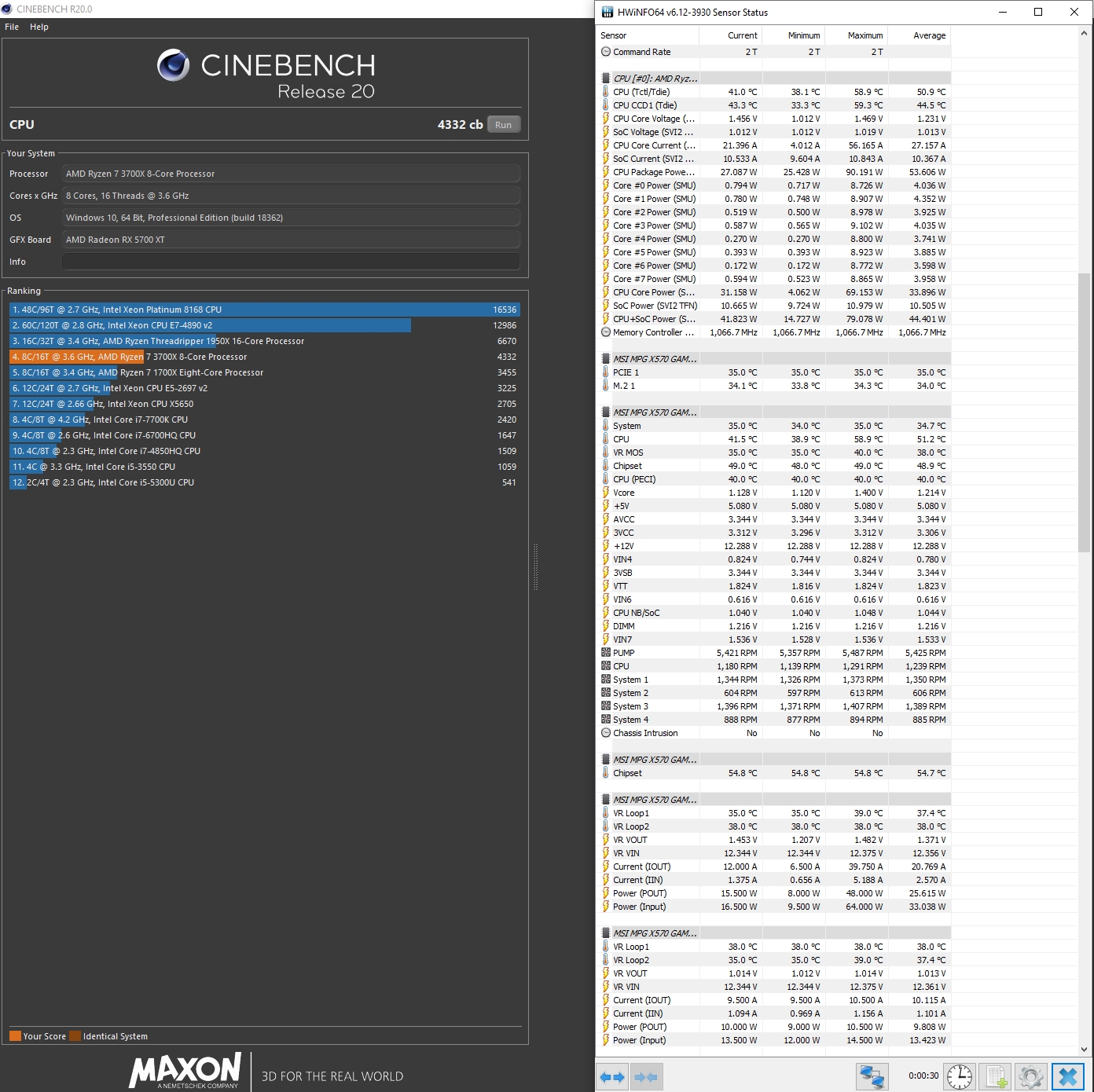
Task: Click the log file with plus icon
Action: [996, 1076]
